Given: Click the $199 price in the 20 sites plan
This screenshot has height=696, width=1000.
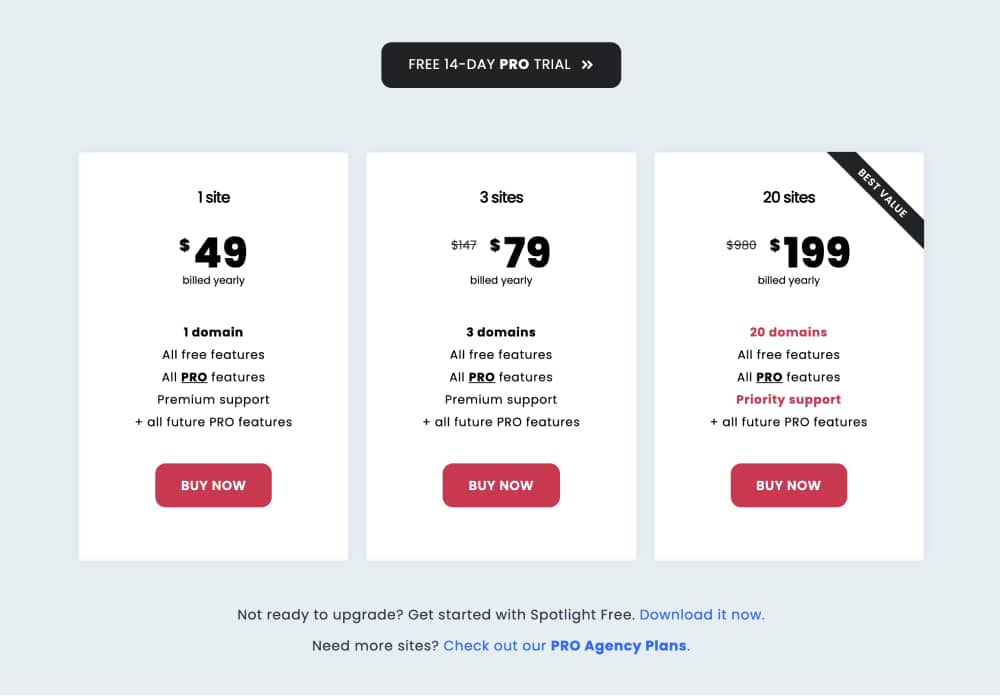Looking at the screenshot, I should pyautogui.click(x=809, y=252).
